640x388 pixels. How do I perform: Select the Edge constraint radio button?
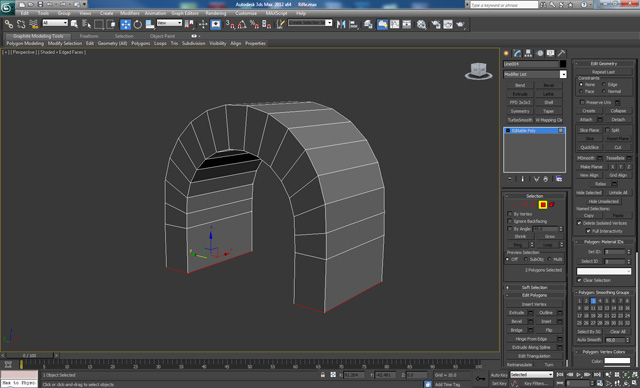[604, 84]
